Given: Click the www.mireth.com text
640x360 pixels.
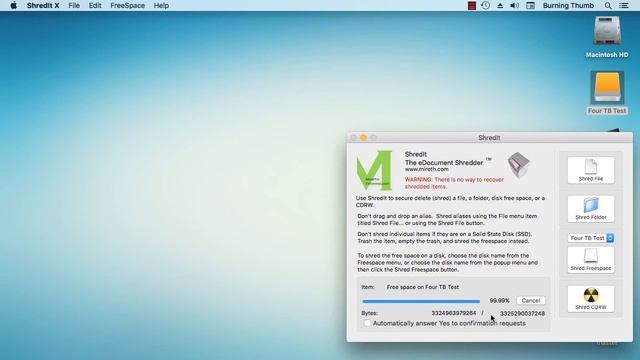Looking at the screenshot, I should [427, 169].
